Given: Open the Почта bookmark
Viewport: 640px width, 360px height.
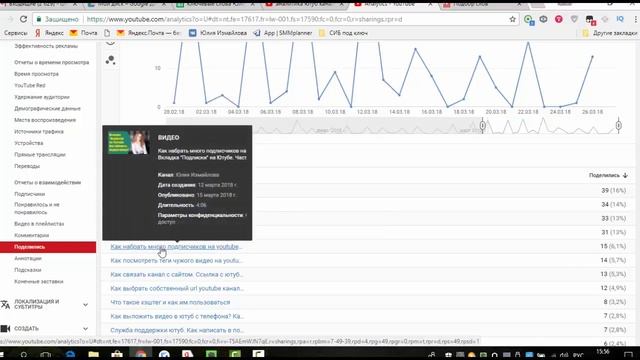Looking at the screenshot, I should click(x=84, y=33).
